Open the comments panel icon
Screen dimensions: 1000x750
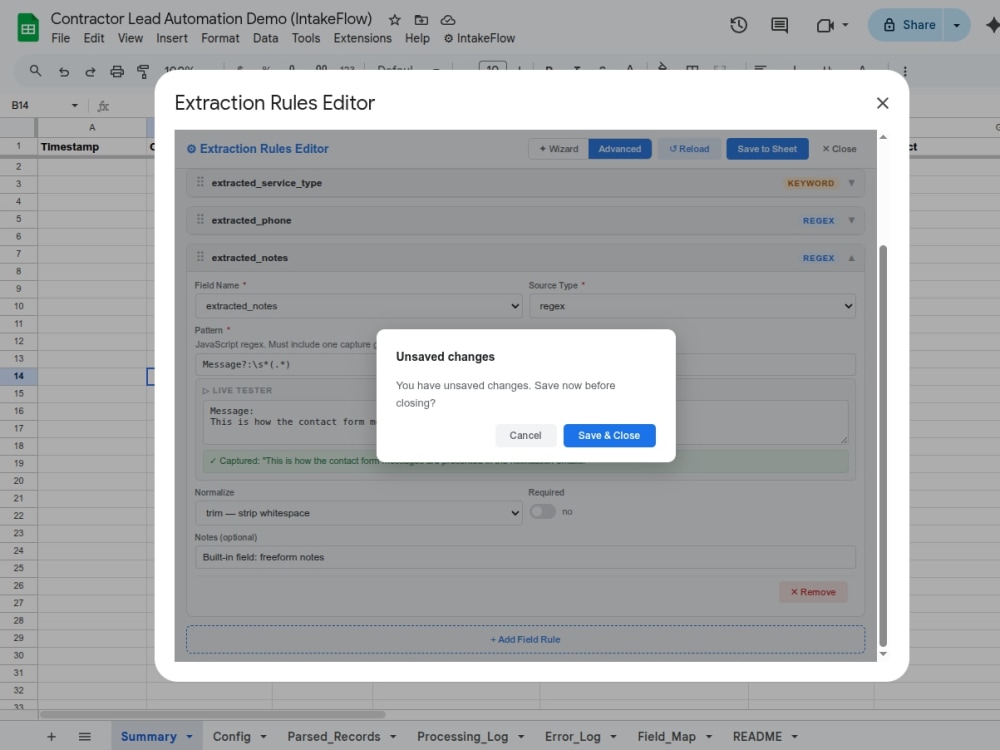click(x=779, y=25)
